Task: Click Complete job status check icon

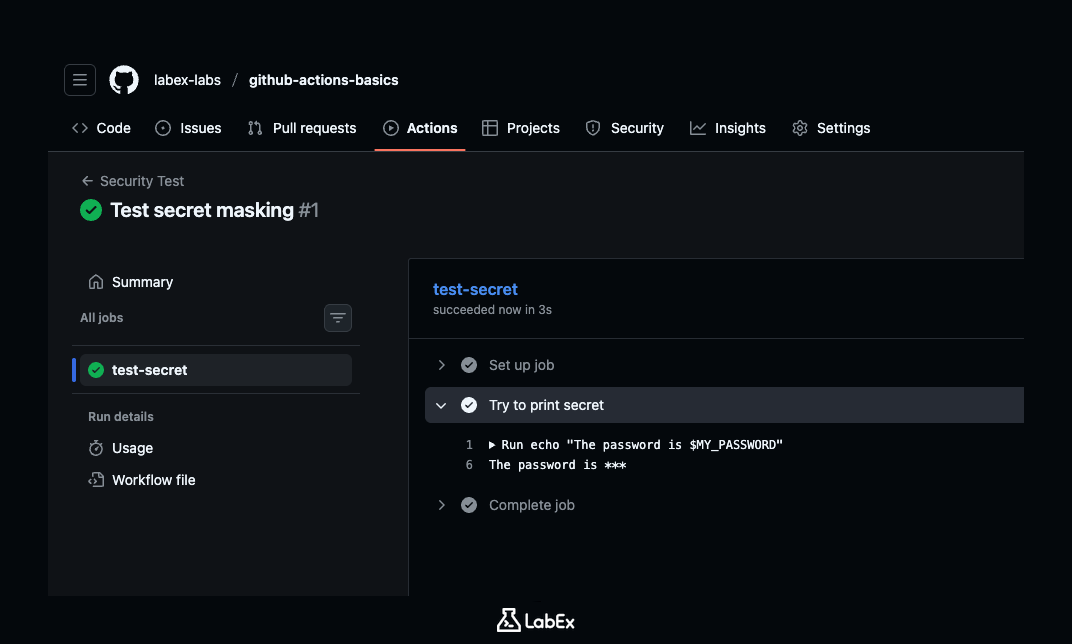Action: pos(469,505)
